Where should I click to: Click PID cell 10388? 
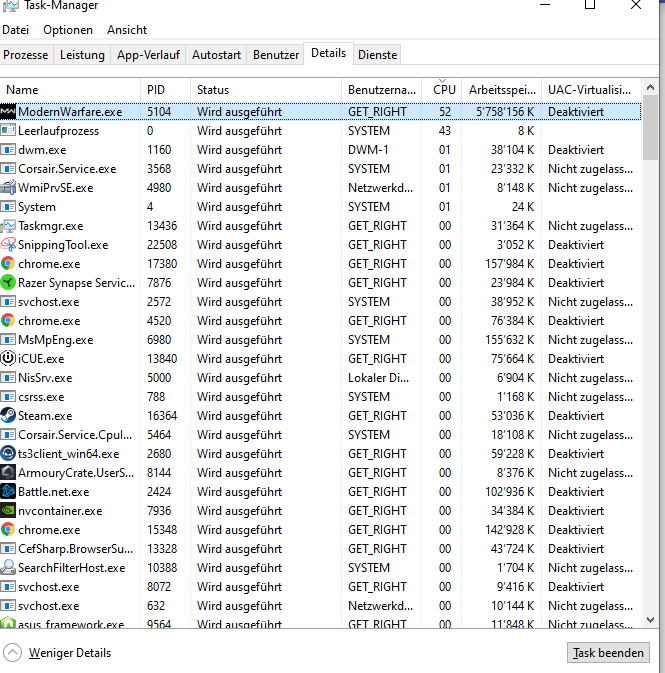tap(162, 568)
